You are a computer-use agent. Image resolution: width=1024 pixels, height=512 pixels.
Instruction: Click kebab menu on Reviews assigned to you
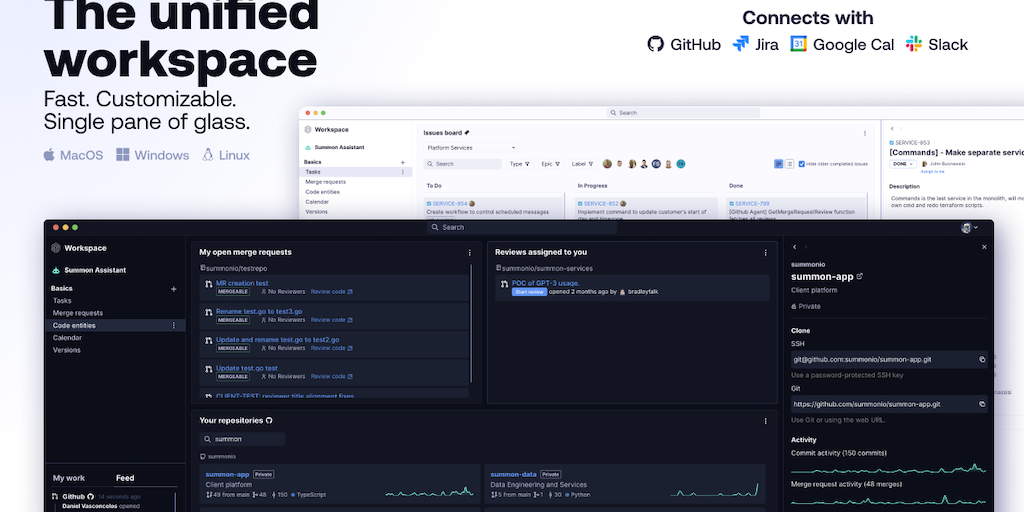pyautogui.click(x=765, y=253)
